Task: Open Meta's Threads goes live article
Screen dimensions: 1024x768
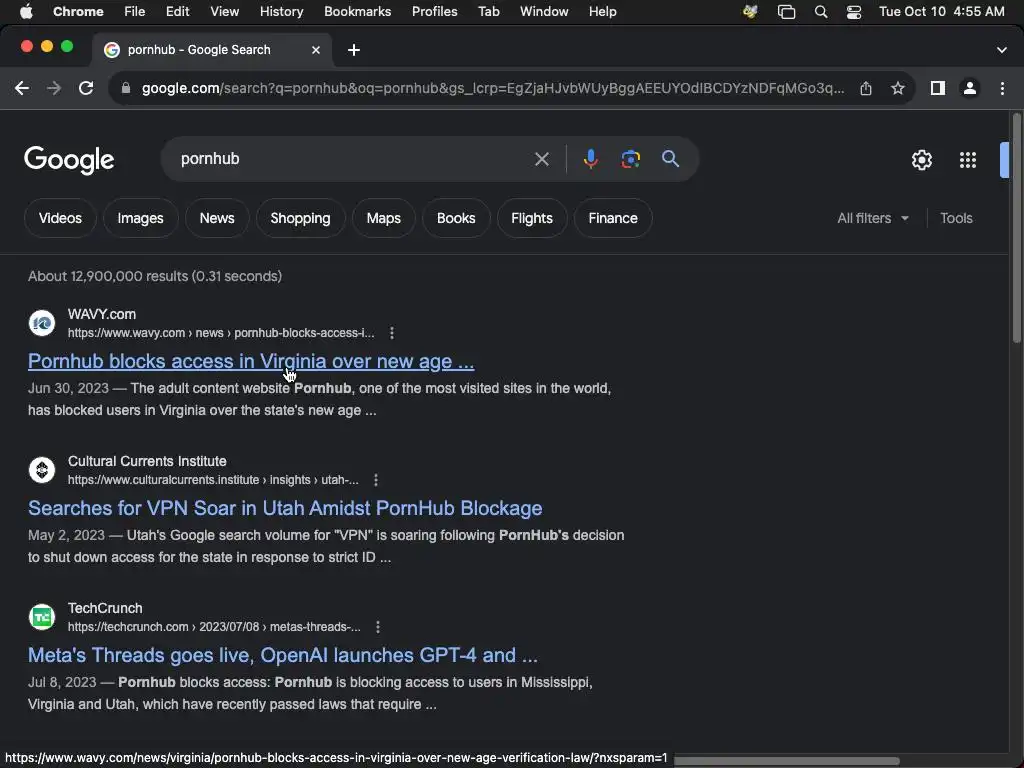Action: pyautogui.click(x=283, y=655)
